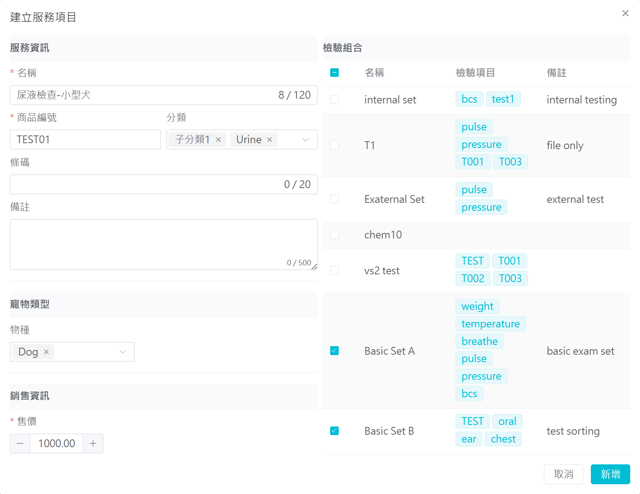
Task: Click the 'internal testing' note text
Action: coord(582,100)
